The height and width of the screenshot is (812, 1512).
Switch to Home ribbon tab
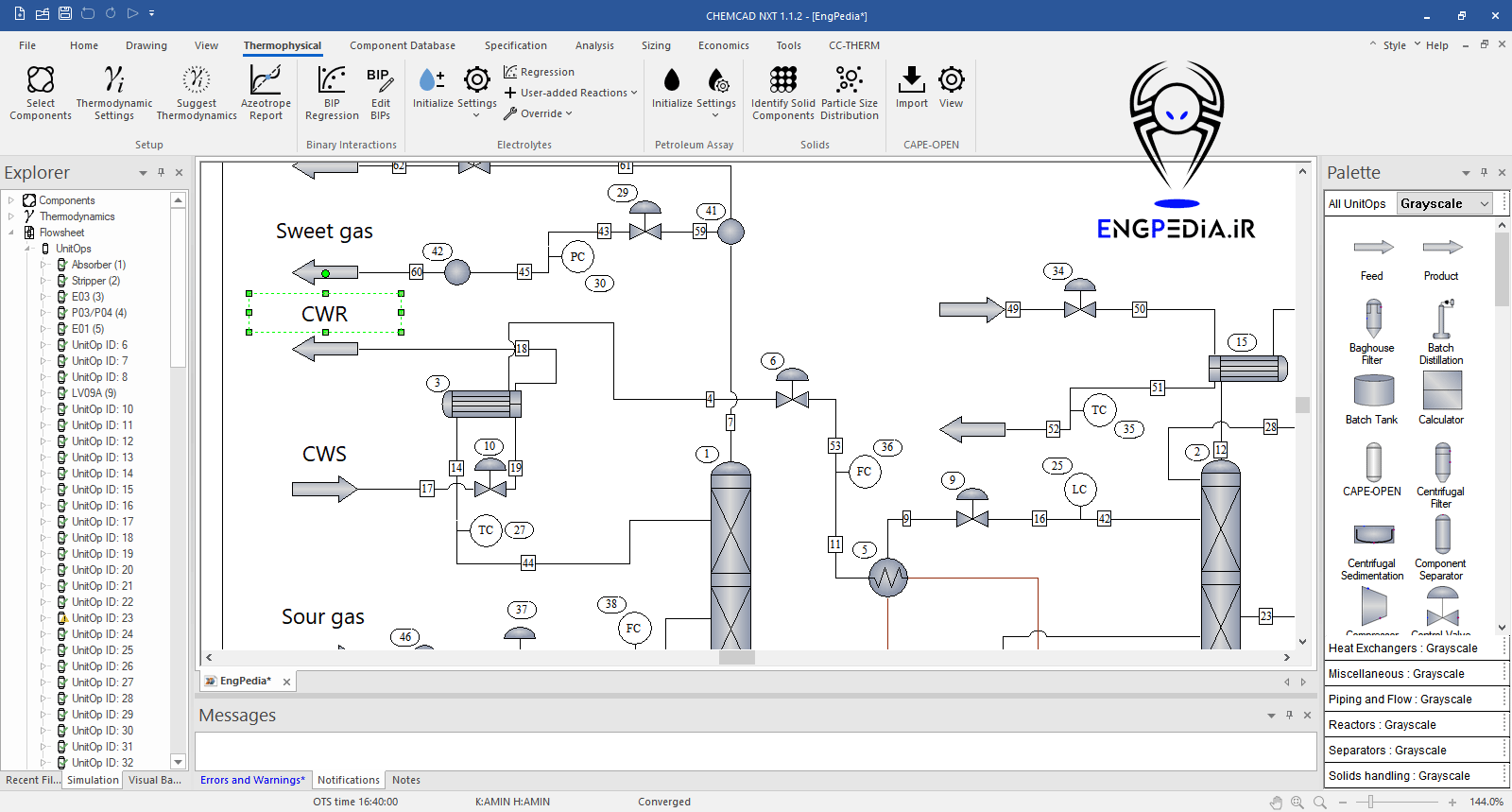click(84, 45)
